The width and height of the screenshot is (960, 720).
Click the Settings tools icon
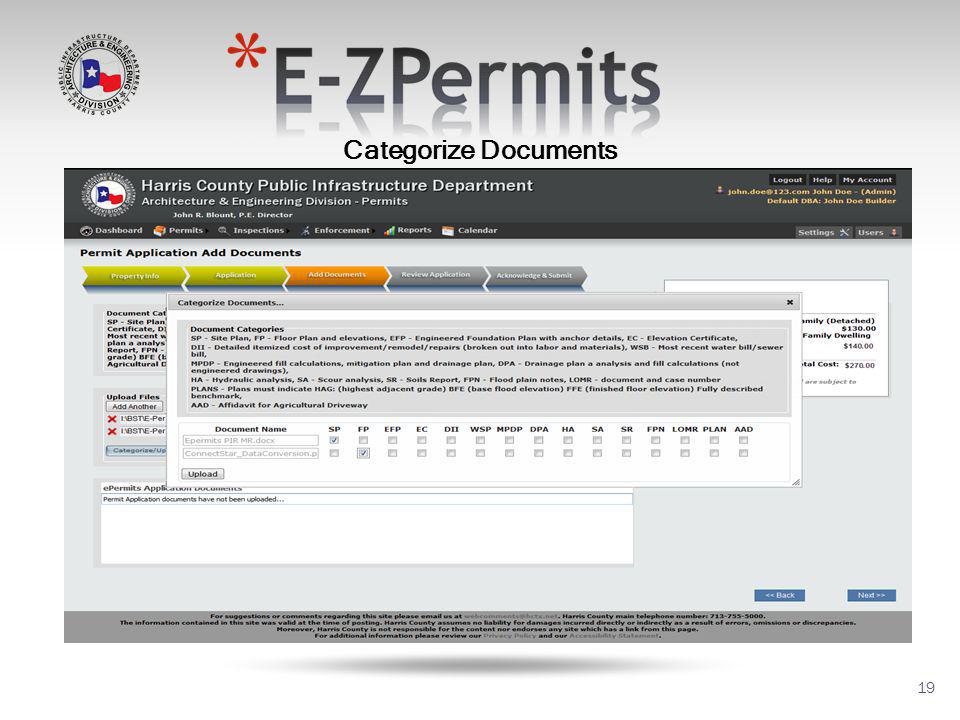pyautogui.click(x=844, y=233)
